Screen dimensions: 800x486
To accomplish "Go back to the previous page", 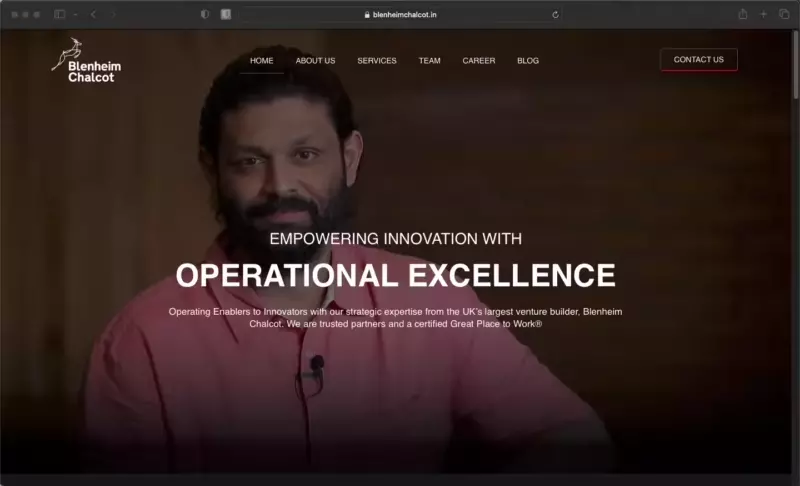I will 93,14.
